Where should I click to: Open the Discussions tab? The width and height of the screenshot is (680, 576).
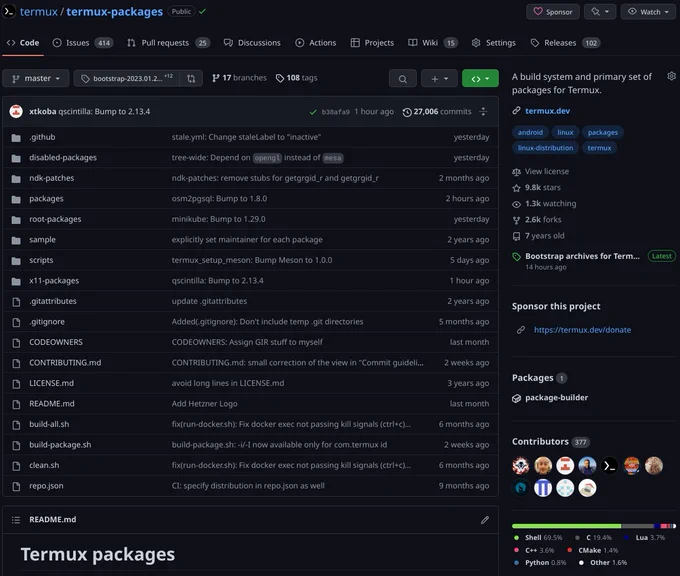click(252, 43)
